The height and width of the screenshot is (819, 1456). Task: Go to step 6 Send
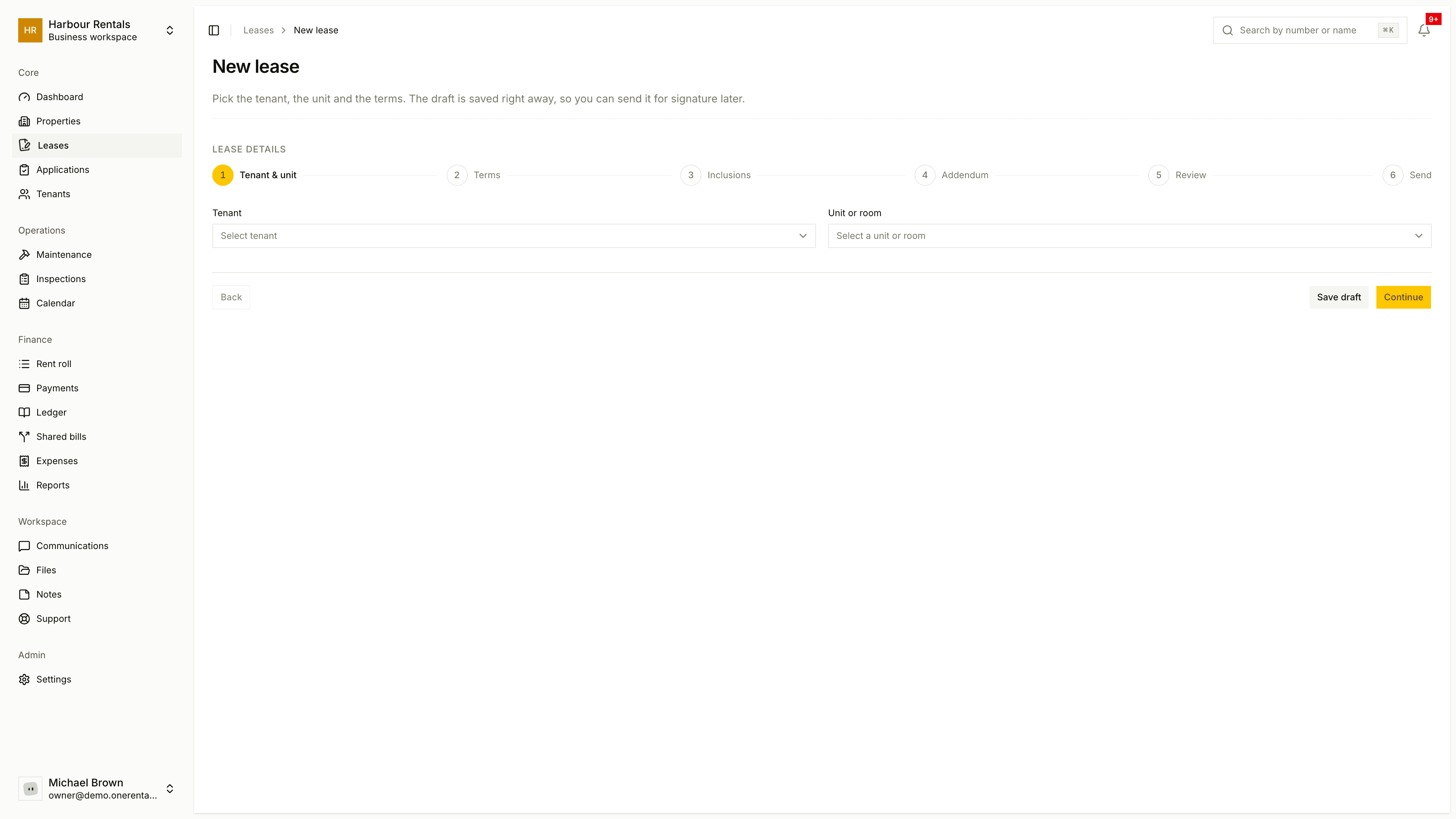pos(1407,175)
